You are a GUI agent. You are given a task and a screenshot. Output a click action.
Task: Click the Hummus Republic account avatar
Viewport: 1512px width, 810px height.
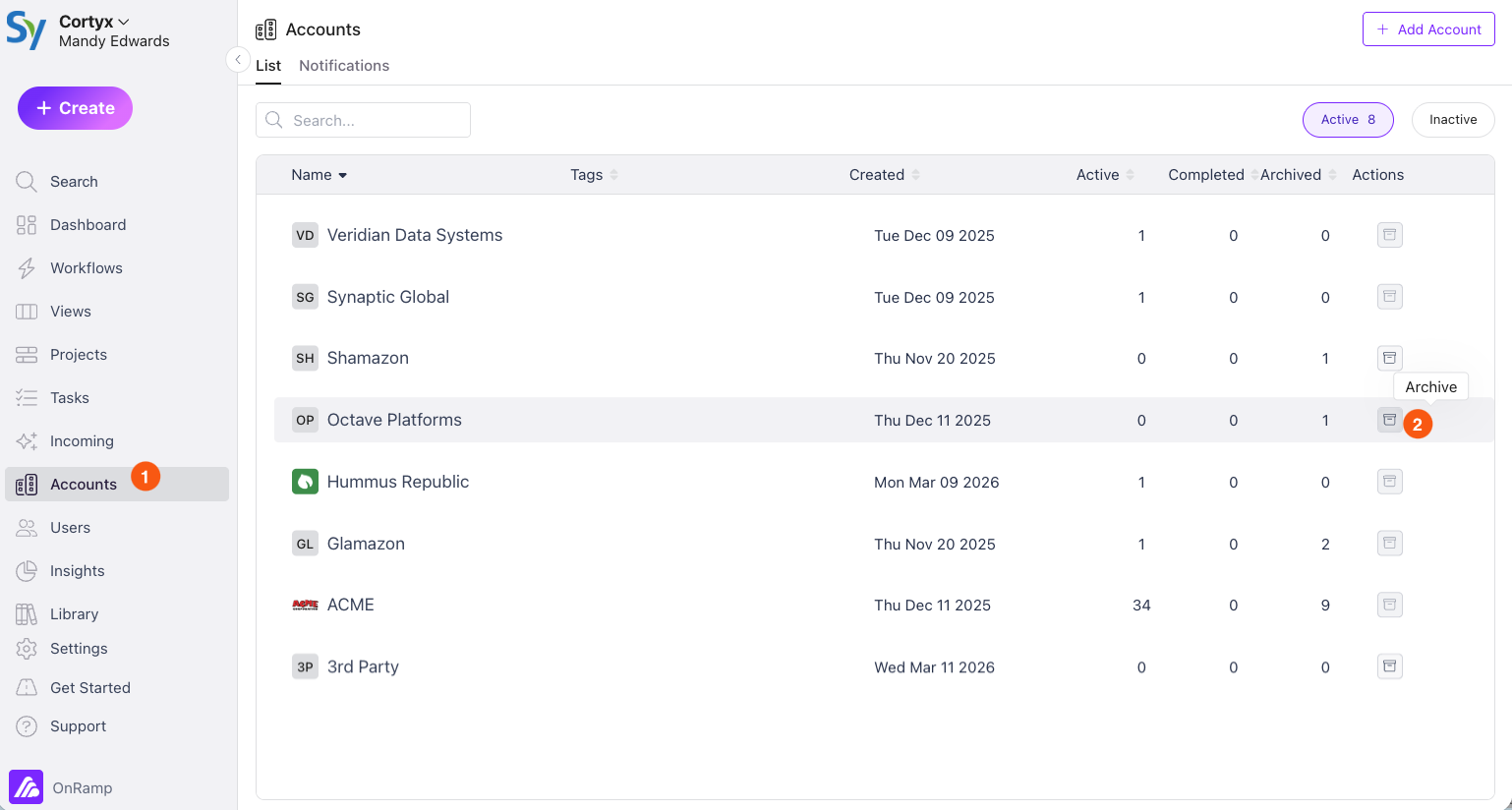click(x=305, y=482)
